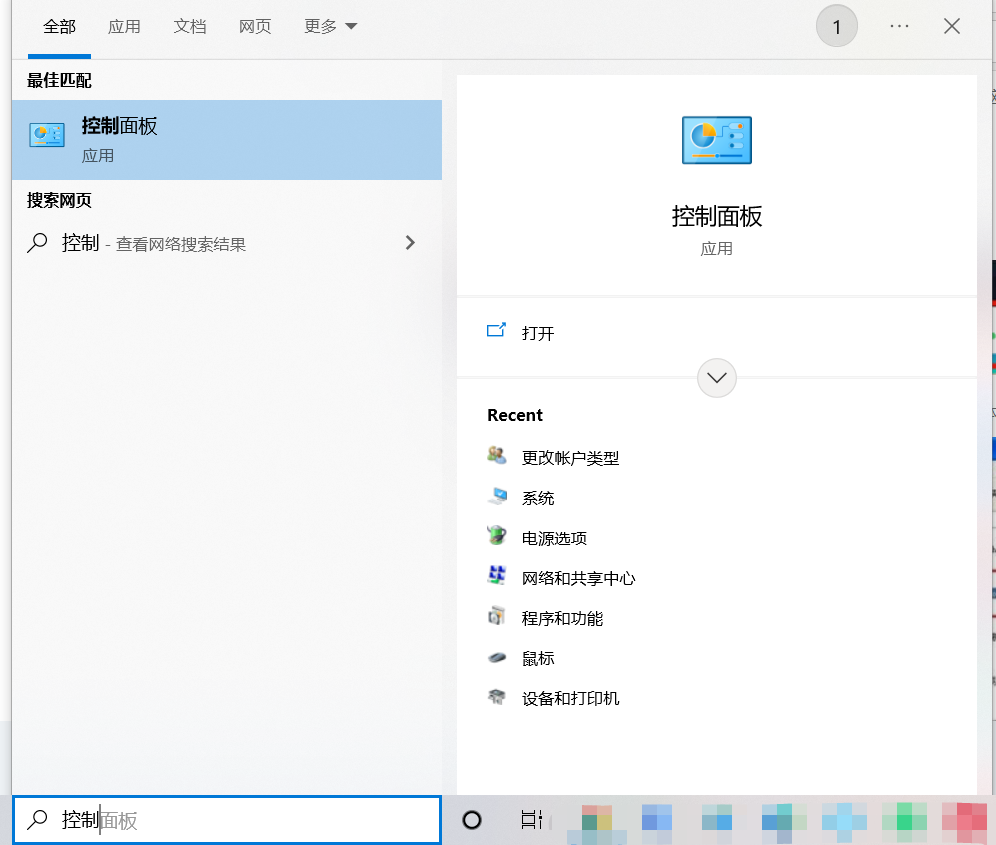Switch to the 文档 tab
Viewport: 996px width, 845px height.
(190, 27)
